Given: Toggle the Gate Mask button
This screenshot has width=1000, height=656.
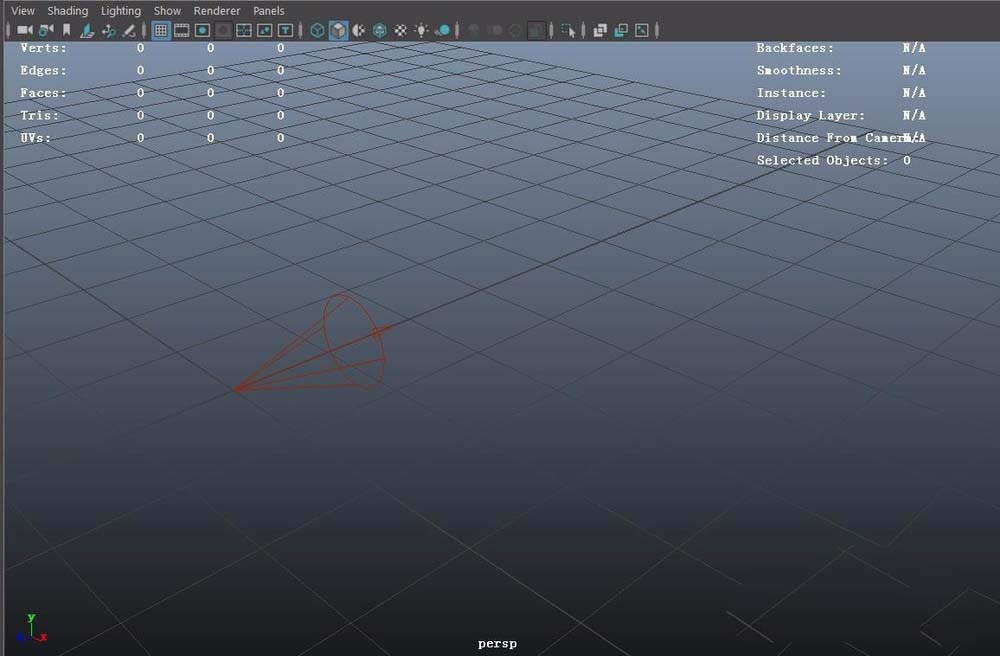Looking at the screenshot, I should tap(223, 30).
